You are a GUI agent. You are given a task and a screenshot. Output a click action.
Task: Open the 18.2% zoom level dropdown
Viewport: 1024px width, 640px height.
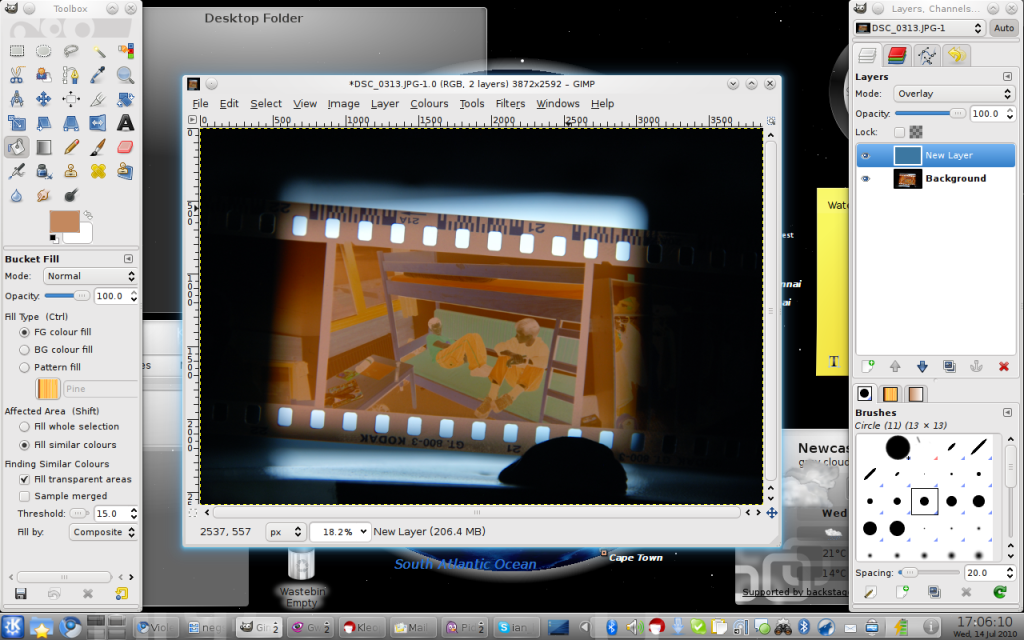(340, 532)
